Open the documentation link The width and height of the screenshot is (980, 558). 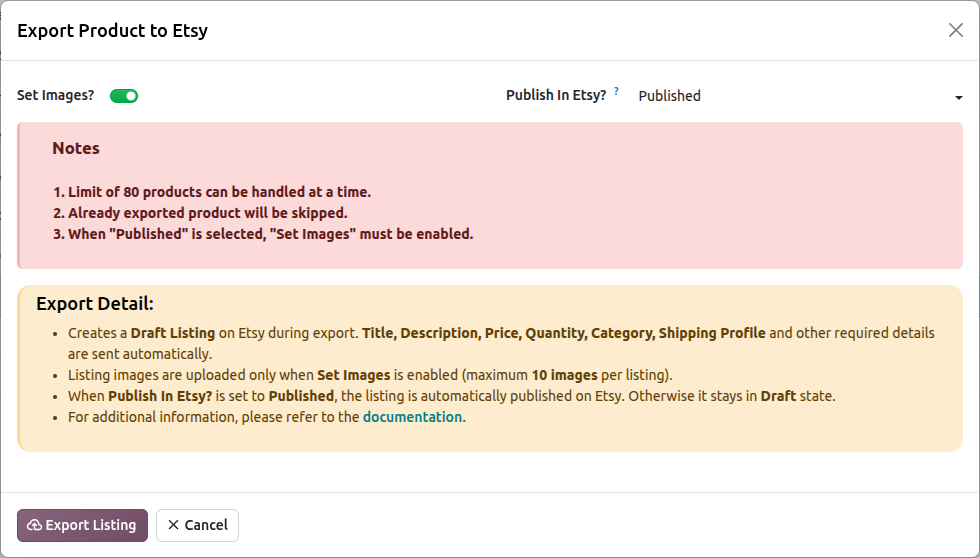click(x=414, y=417)
